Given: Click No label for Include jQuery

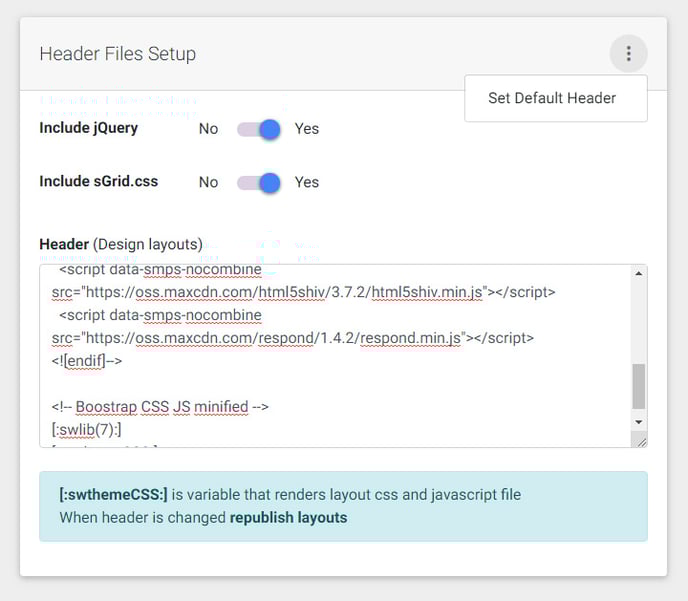Looking at the screenshot, I should pos(208,129).
